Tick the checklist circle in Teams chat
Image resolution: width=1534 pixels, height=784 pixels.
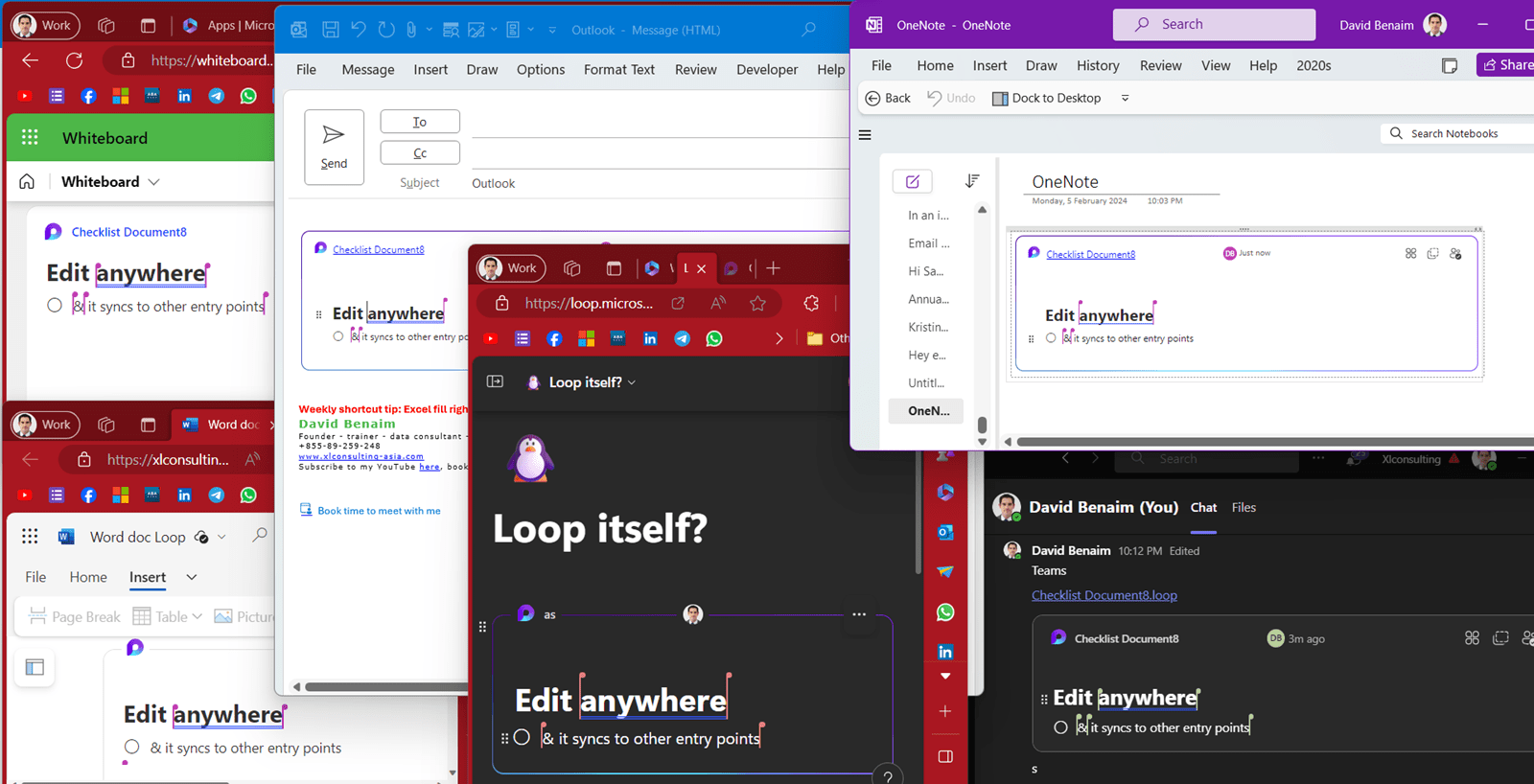[x=1060, y=727]
